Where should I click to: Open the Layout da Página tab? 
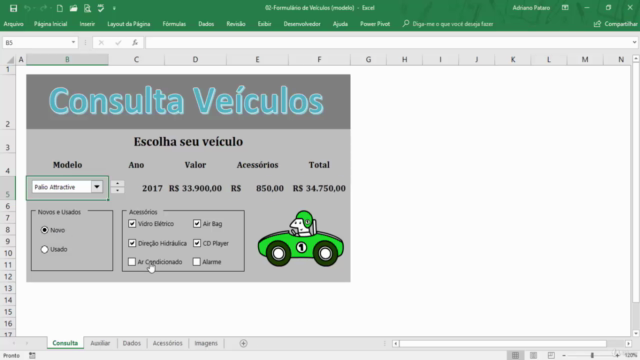(x=129, y=24)
